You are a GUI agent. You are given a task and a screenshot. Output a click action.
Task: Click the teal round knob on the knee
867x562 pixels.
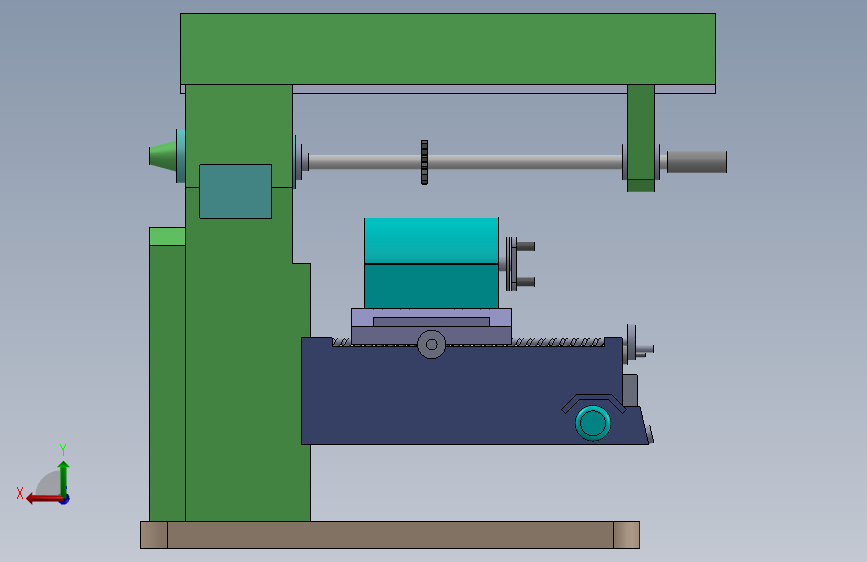pos(593,423)
